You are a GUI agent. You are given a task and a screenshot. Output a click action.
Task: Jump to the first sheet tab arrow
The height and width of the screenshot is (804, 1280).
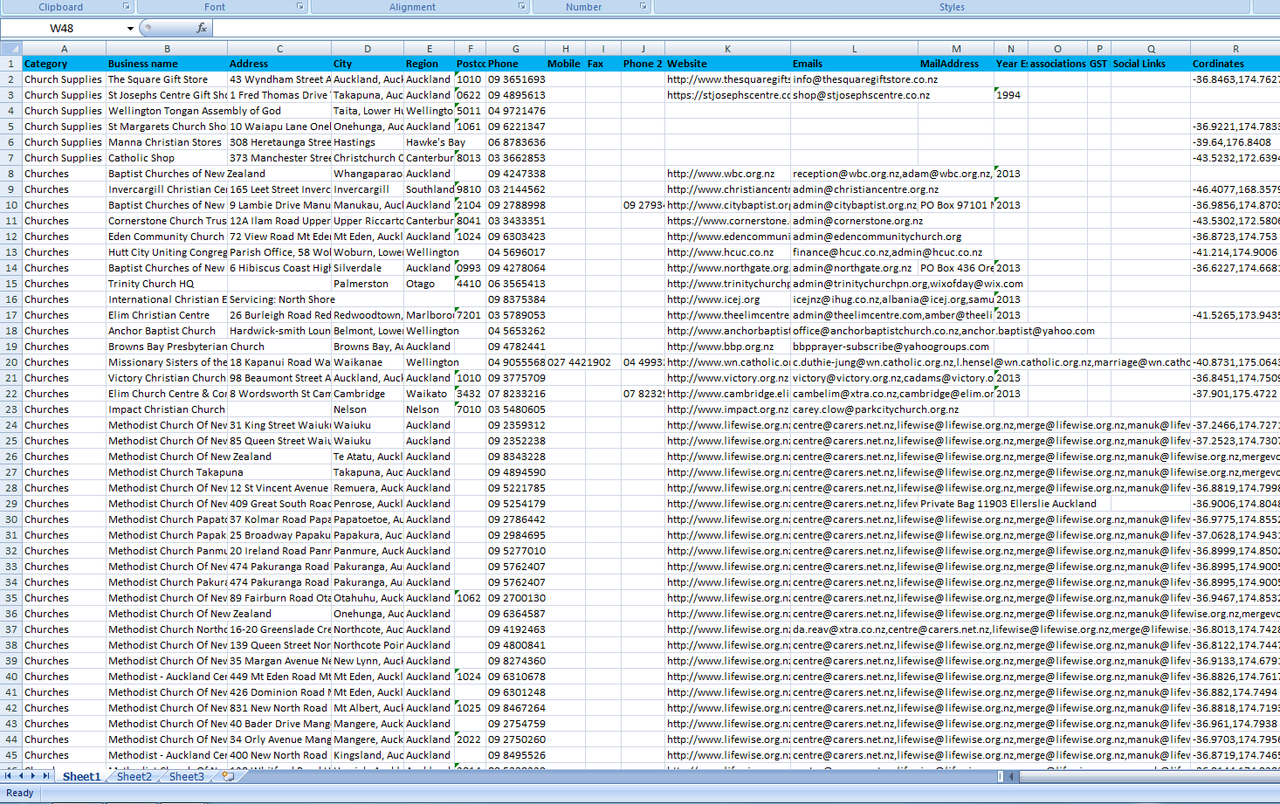pyautogui.click(x=9, y=777)
